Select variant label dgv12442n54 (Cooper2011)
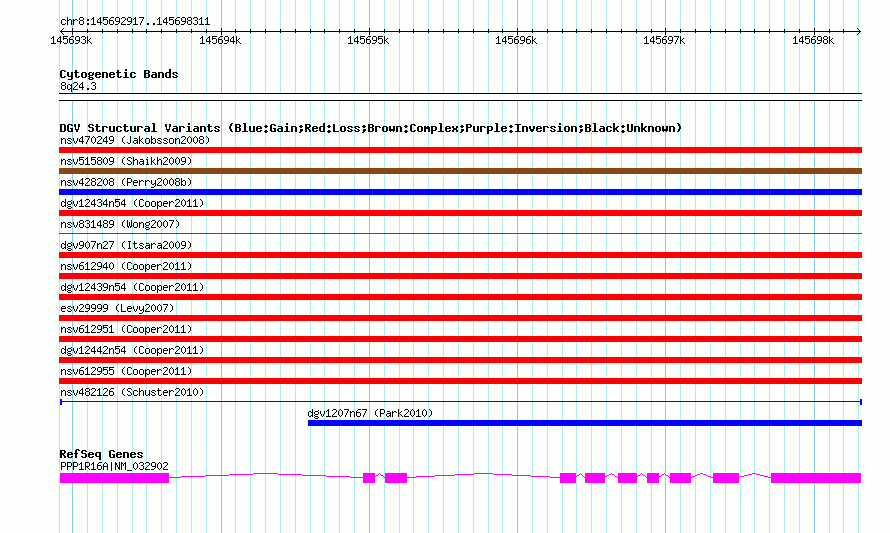The height and width of the screenshot is (533, 890). coord(132,350)
